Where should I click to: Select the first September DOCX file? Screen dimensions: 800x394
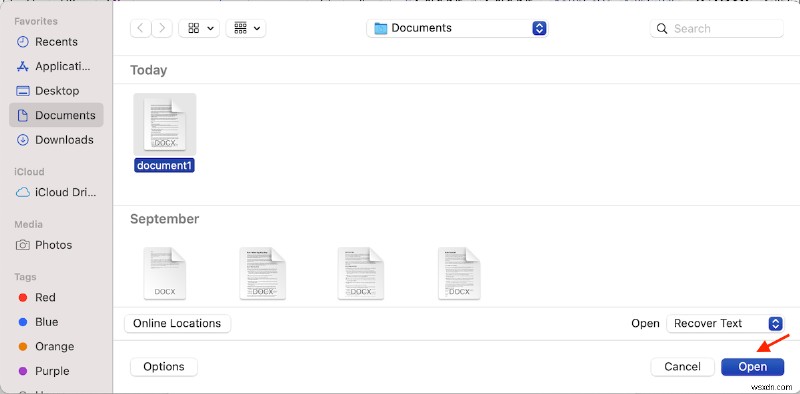[x=164, y=274]
